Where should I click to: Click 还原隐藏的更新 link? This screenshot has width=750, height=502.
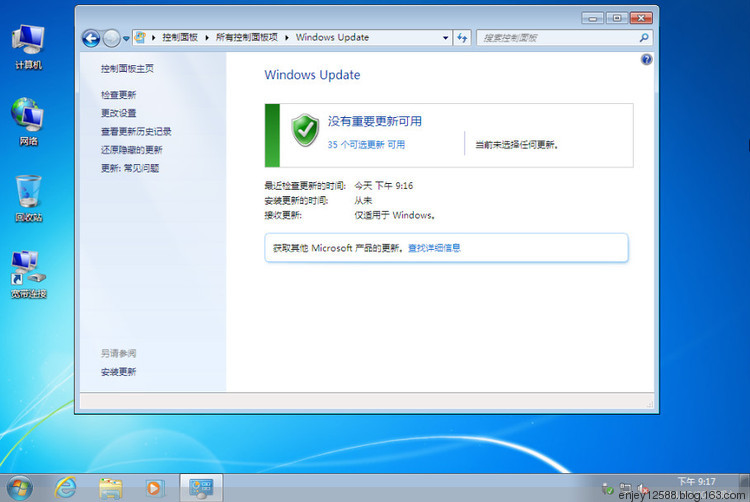[x=132, y=150]
